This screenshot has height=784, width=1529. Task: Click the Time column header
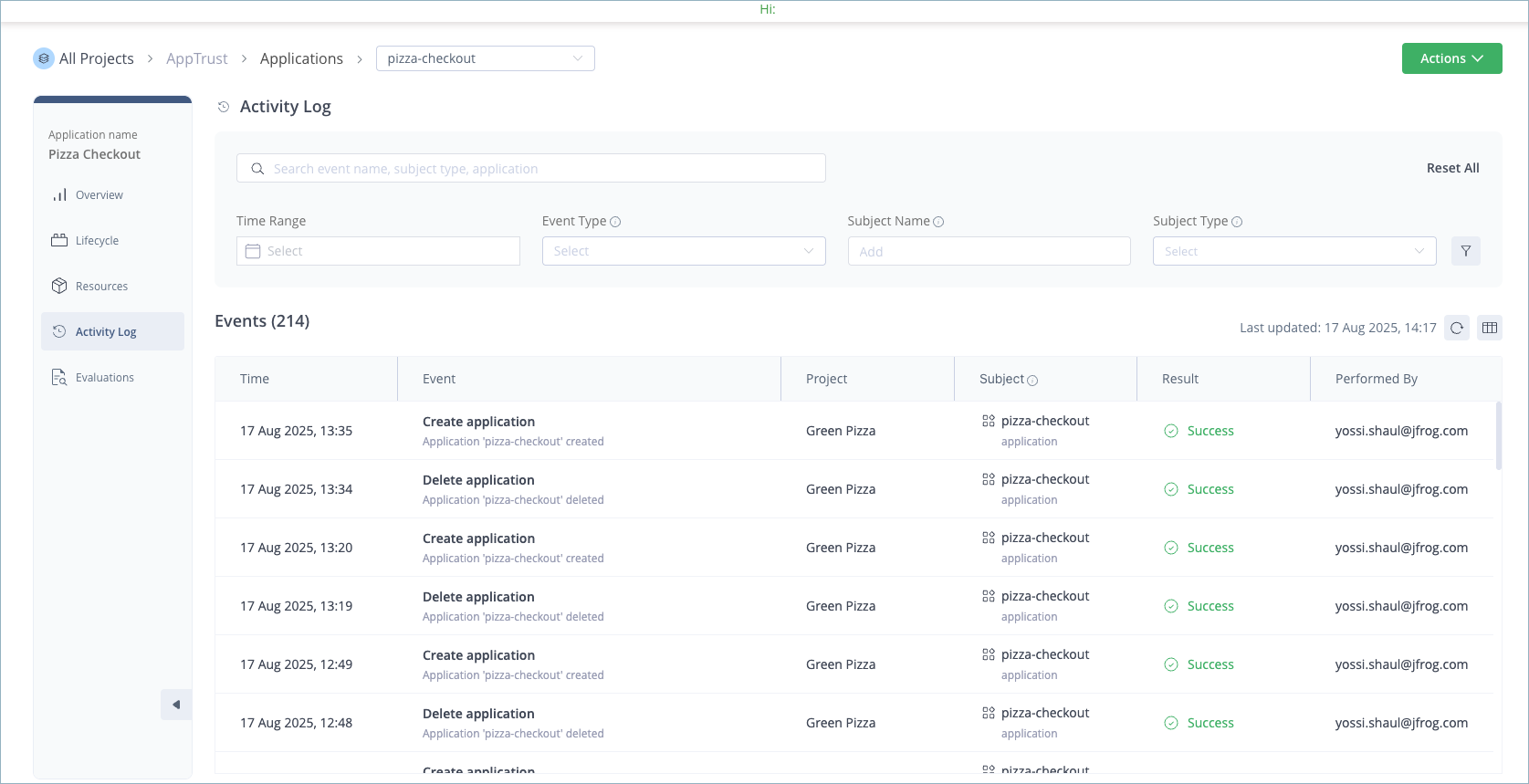click(255, 379)
